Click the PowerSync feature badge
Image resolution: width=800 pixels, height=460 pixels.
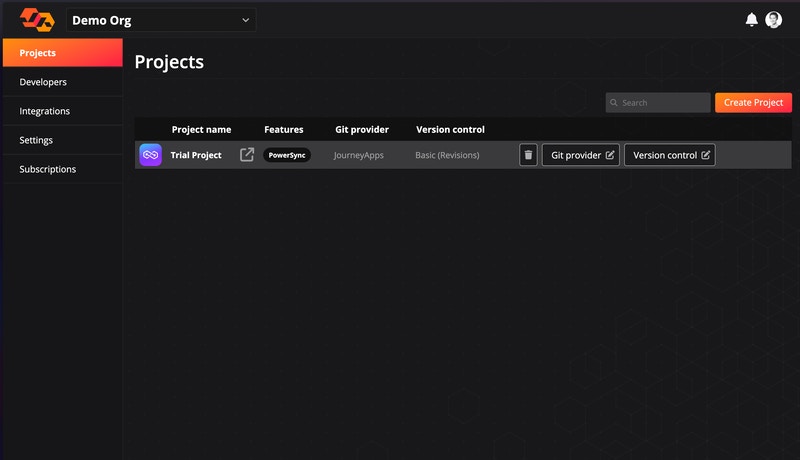(287, 155)
